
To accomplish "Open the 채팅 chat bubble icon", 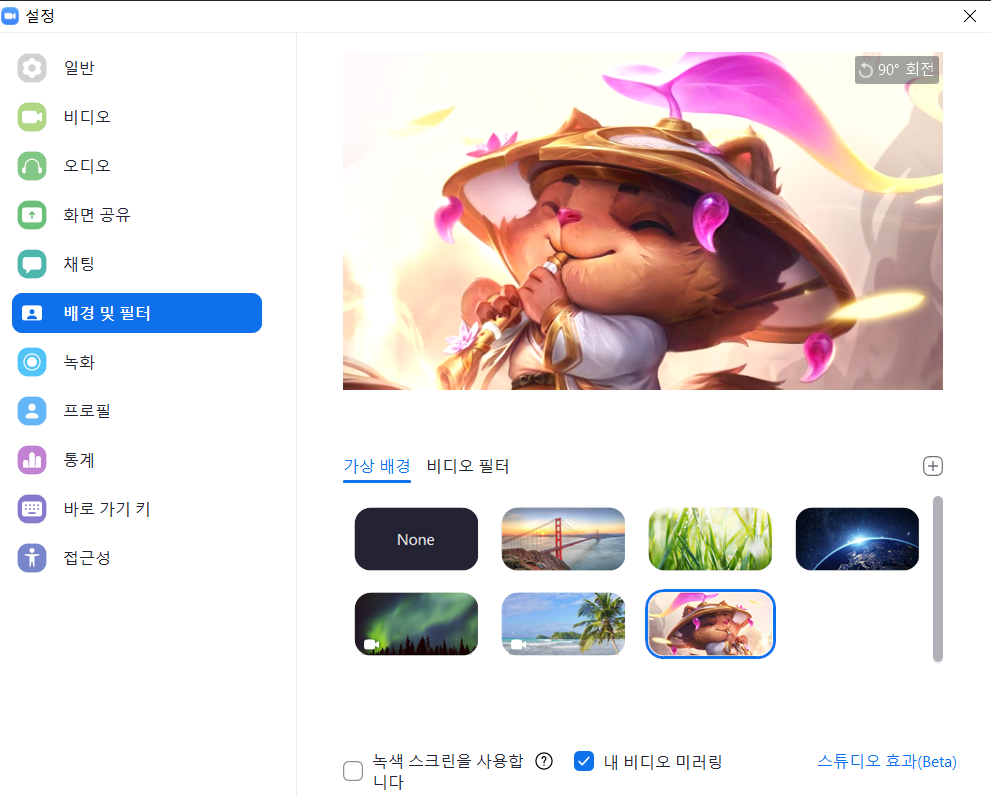I will click(32, 264).
